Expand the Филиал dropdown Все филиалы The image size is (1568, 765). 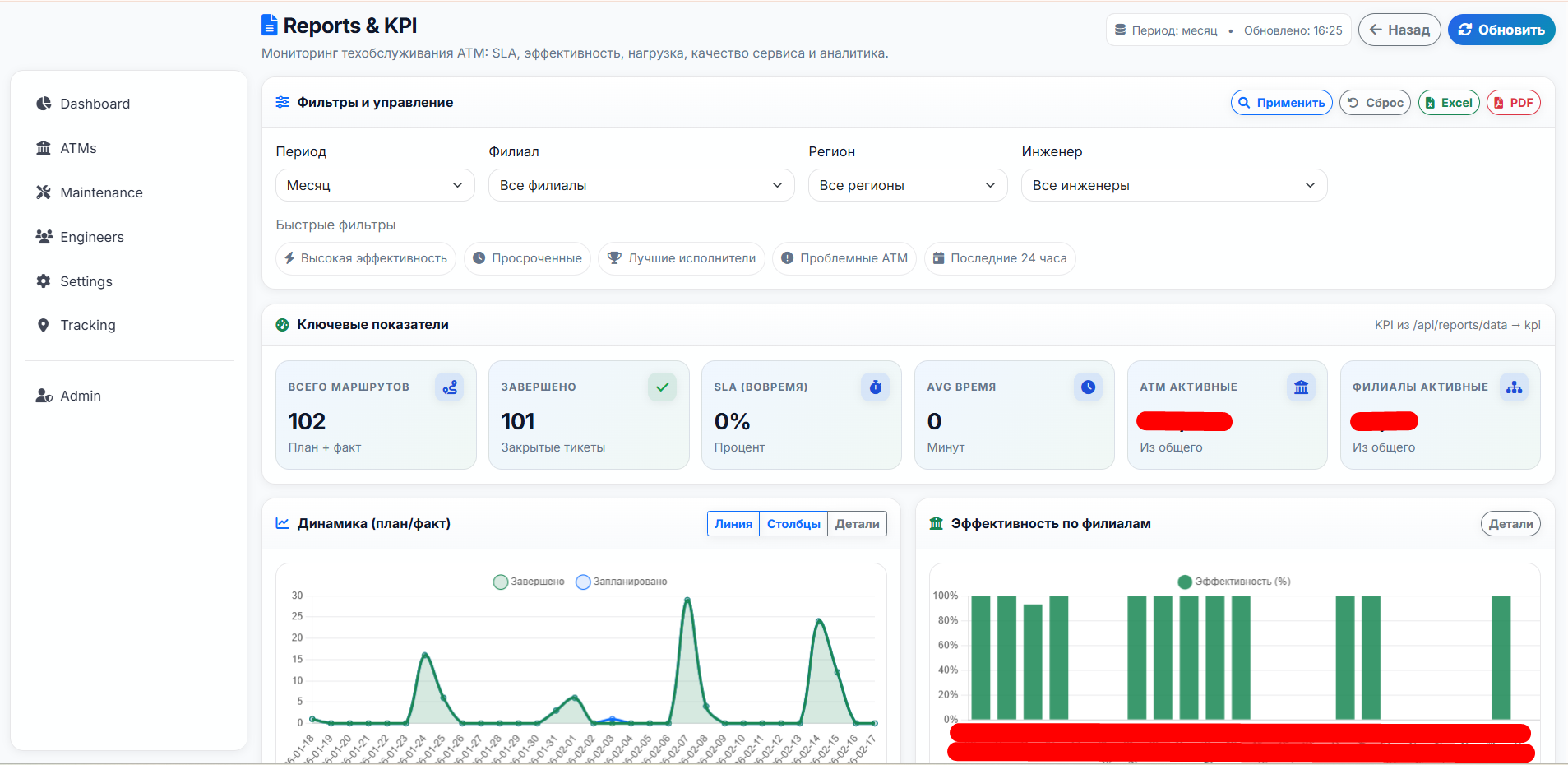pyautogui.click(x=641, y=185)
